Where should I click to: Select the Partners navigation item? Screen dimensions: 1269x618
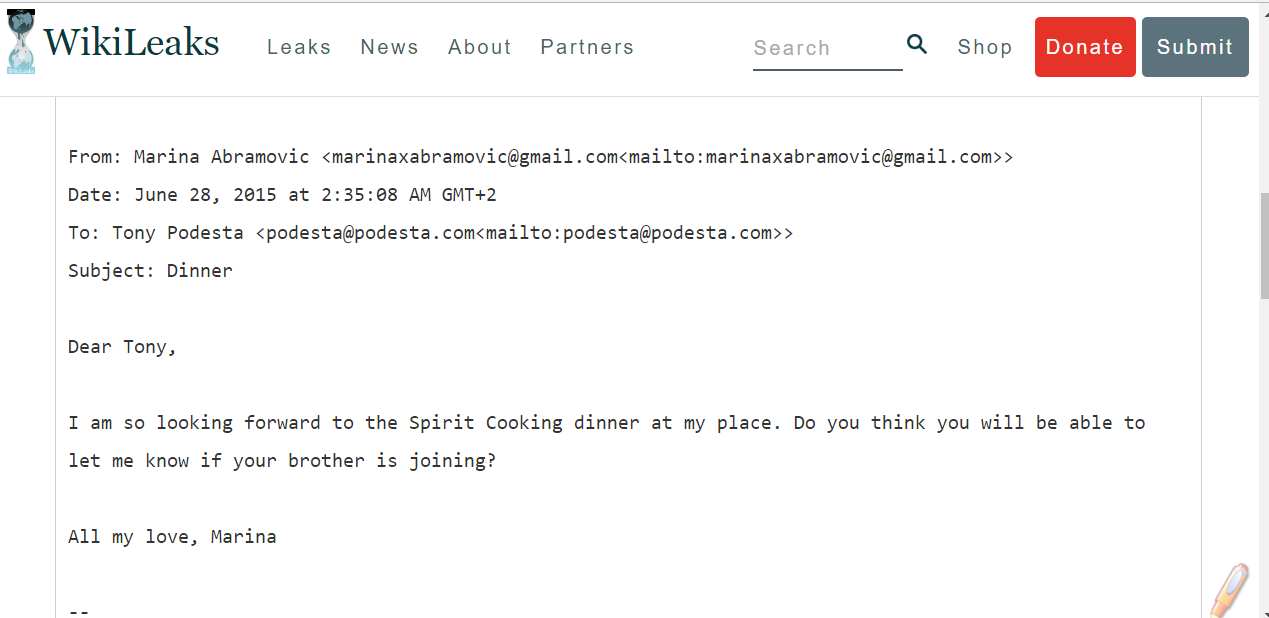587,47
